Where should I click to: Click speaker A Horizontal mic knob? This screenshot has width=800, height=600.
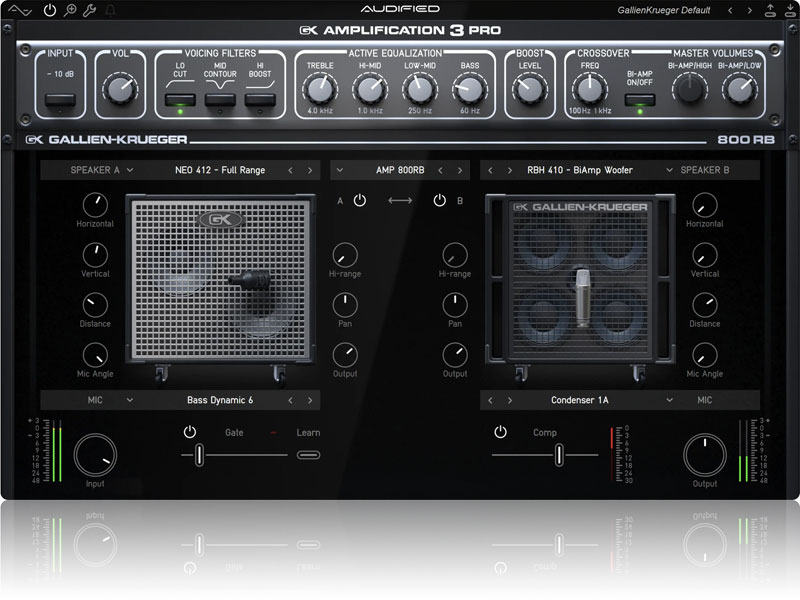[x=95, y=205]
